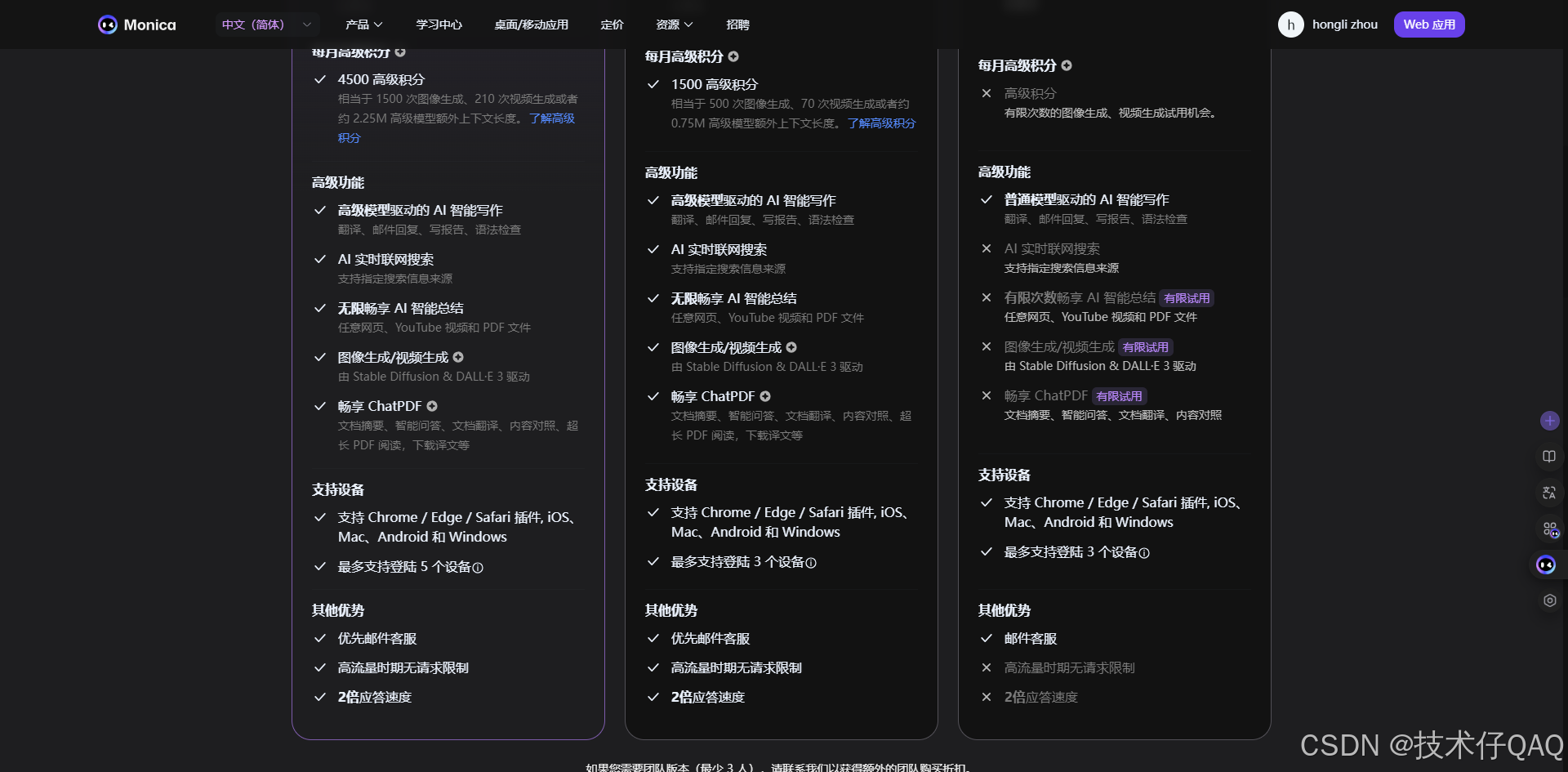Click the 4500 高级积分 text
Image resolution: width=1568 pixels, height=772 pixels.
[381, 79]
